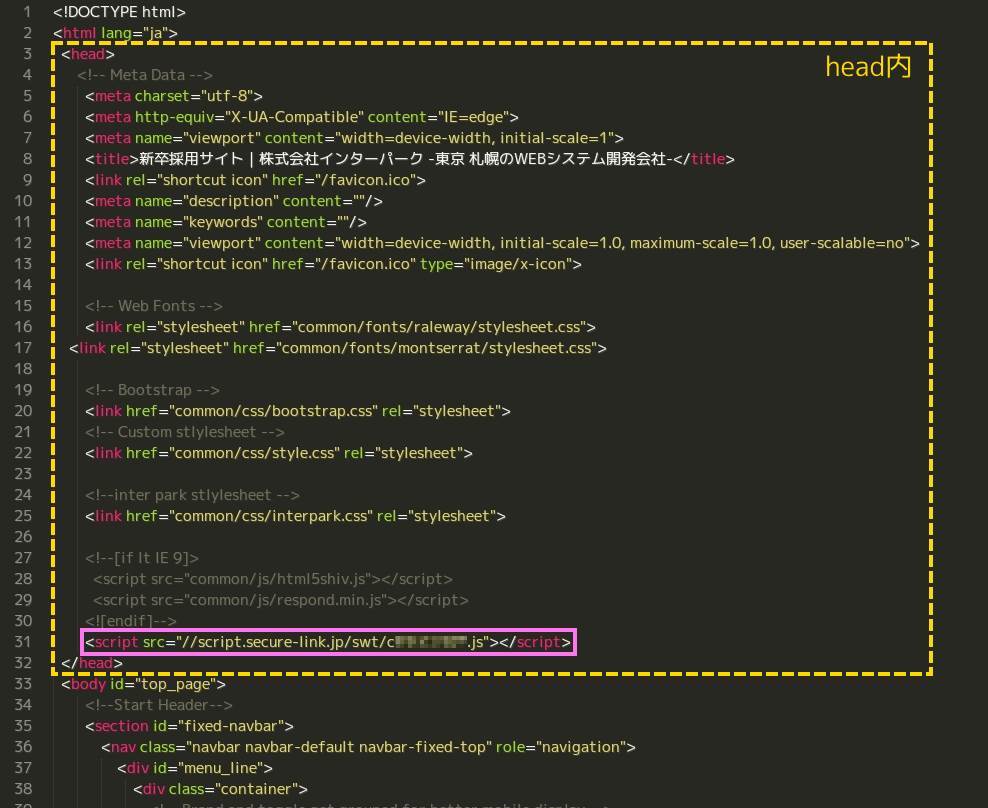Image resolution: width=988 pixels, height=808 pixels.
Task: Click the meta charset utf-8 line
Action: 173,97
